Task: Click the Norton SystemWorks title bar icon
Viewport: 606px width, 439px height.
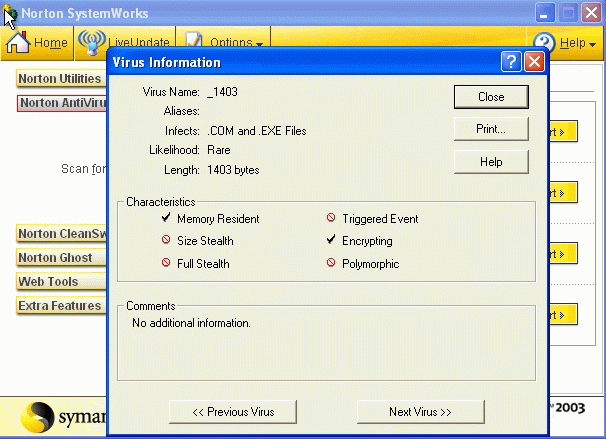Action: click(11, 13)
